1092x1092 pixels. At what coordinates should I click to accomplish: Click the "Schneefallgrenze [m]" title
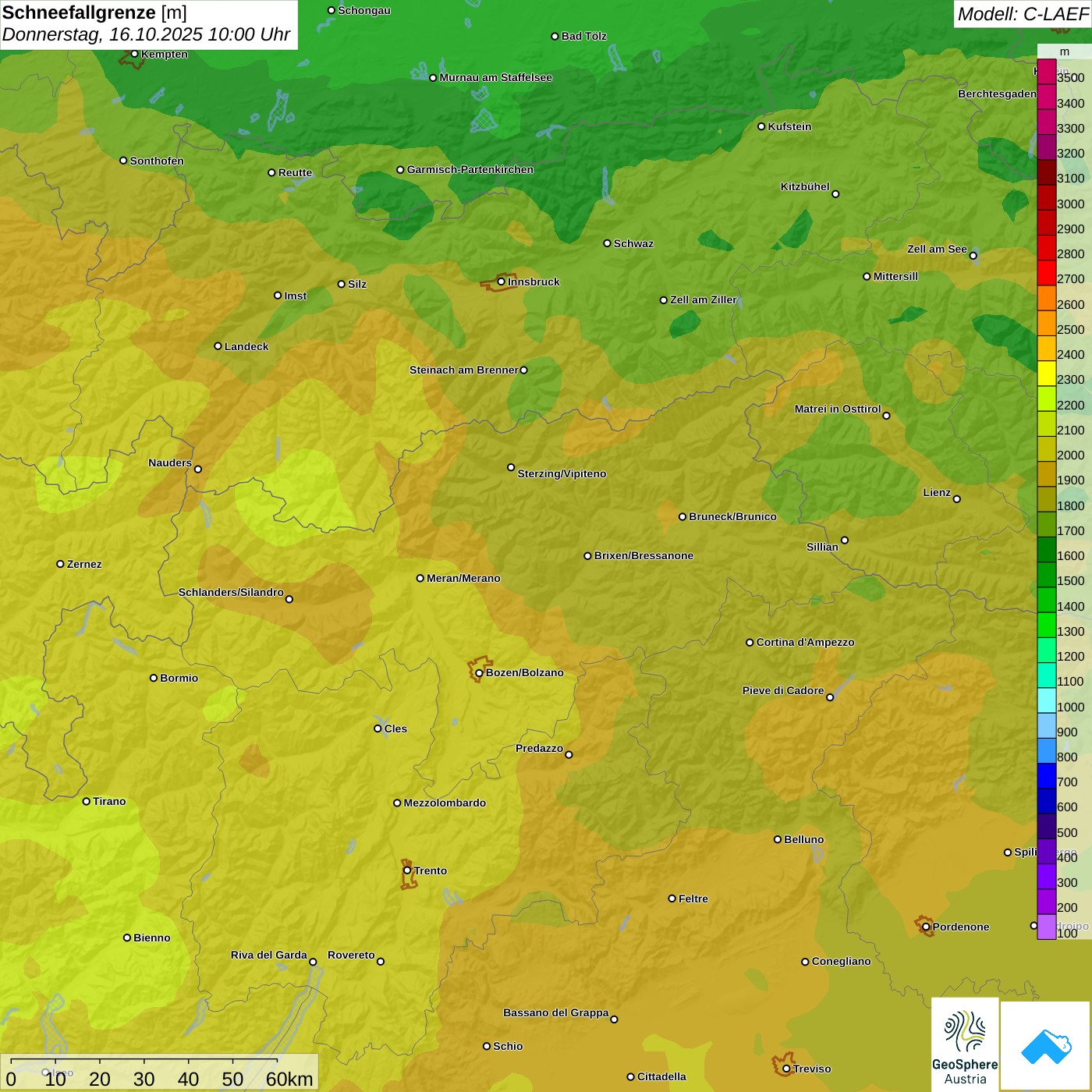[94, 12]
